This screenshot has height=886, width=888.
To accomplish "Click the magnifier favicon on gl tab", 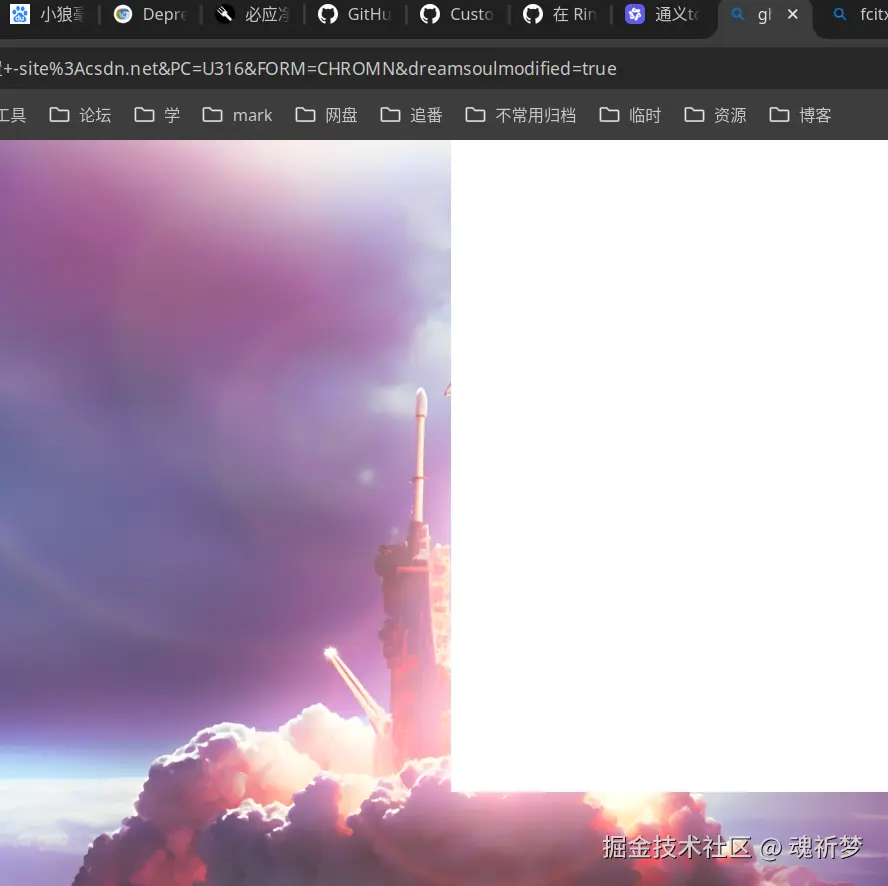I will coord(737,14).
